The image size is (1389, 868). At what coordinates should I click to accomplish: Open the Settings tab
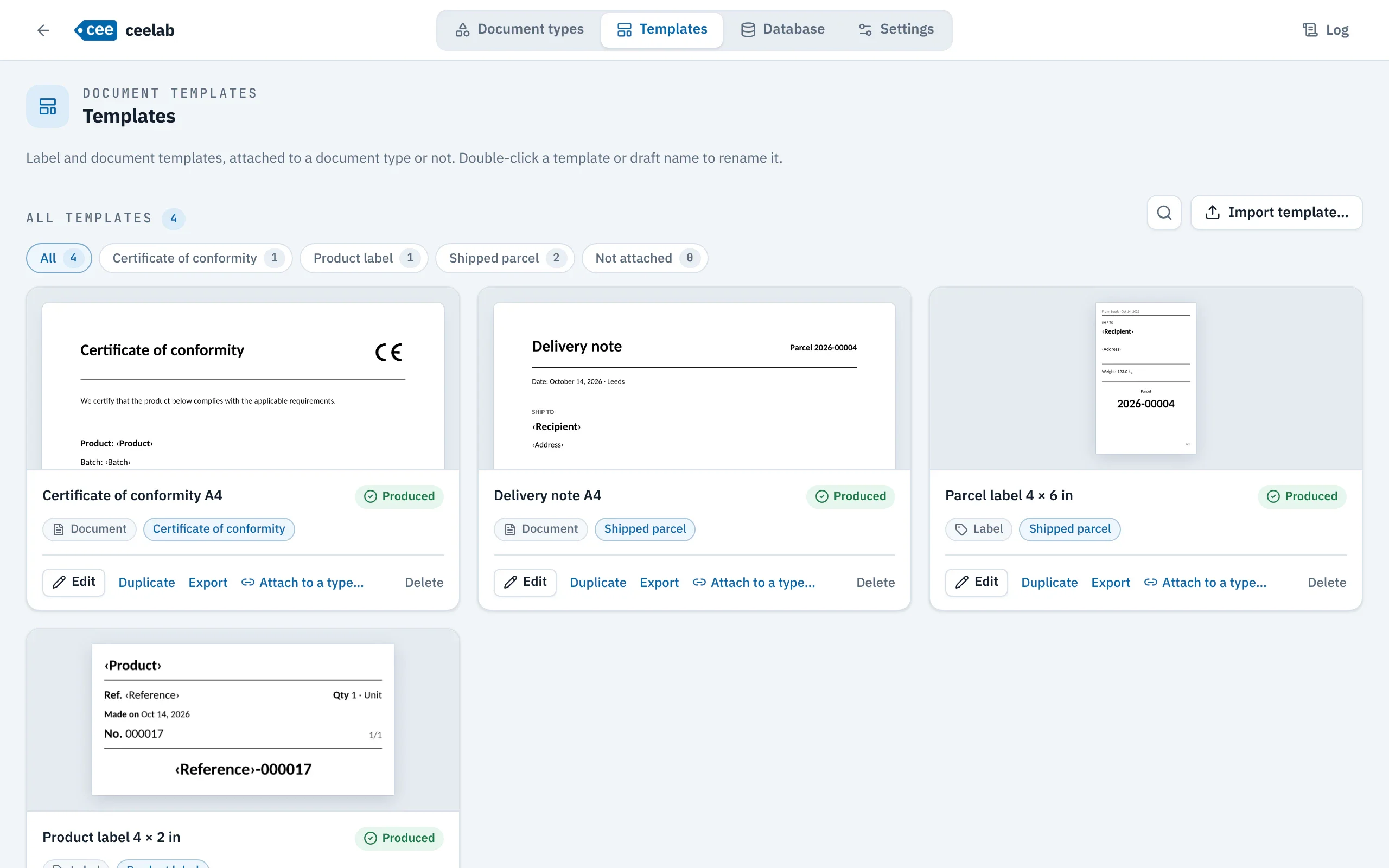pos(896,29)
